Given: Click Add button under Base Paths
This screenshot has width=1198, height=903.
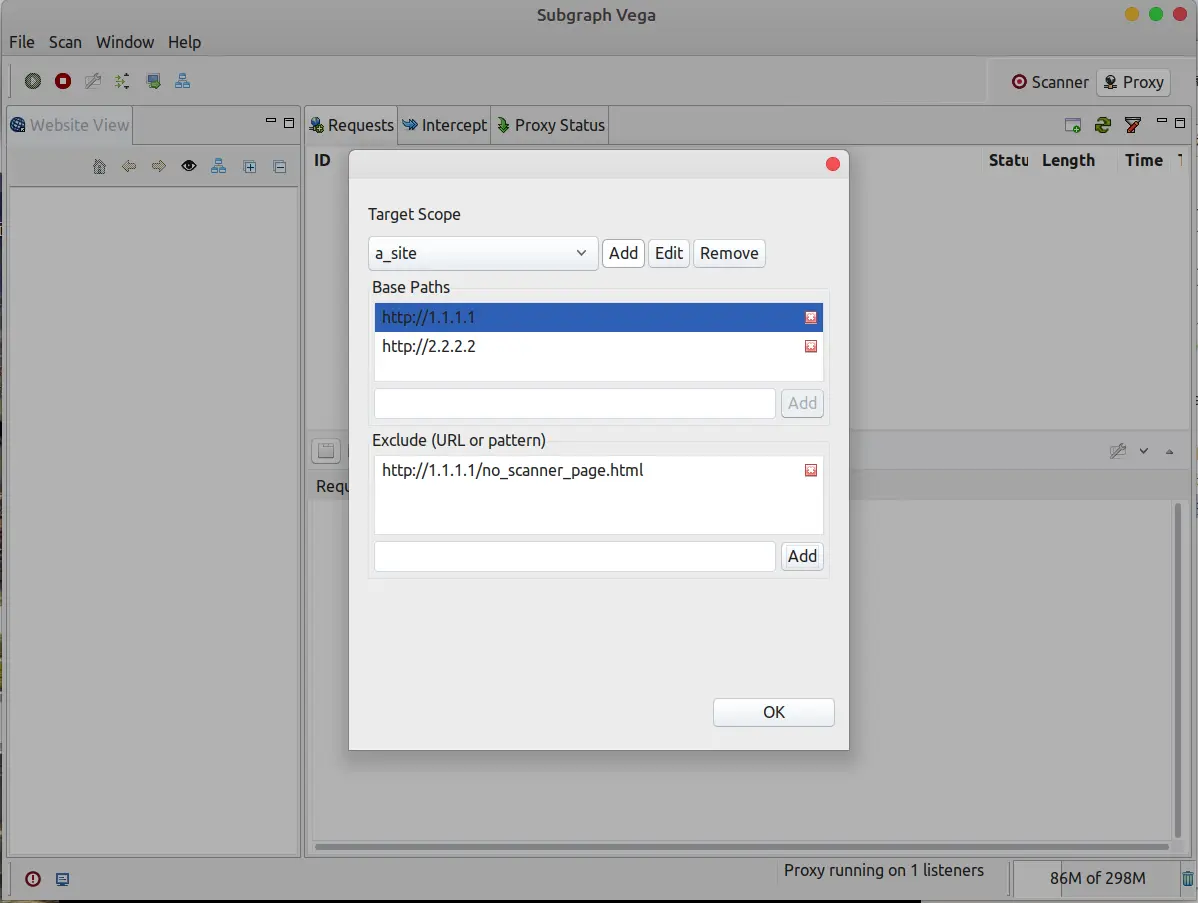Looking at the screenshot, I should tap(802, 403).
